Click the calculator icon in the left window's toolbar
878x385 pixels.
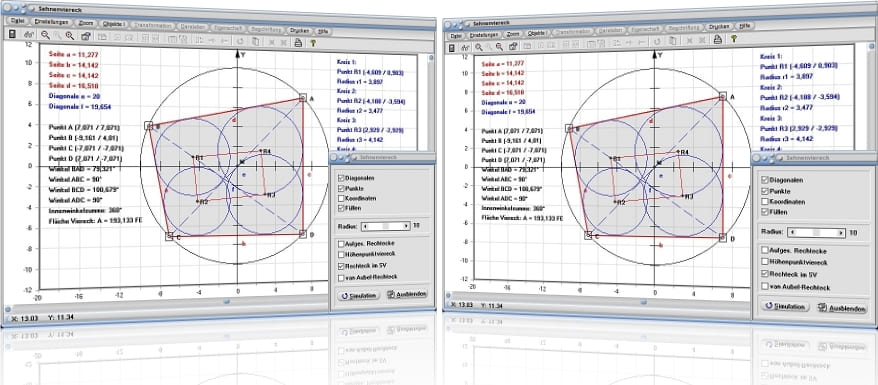point(12,35)
